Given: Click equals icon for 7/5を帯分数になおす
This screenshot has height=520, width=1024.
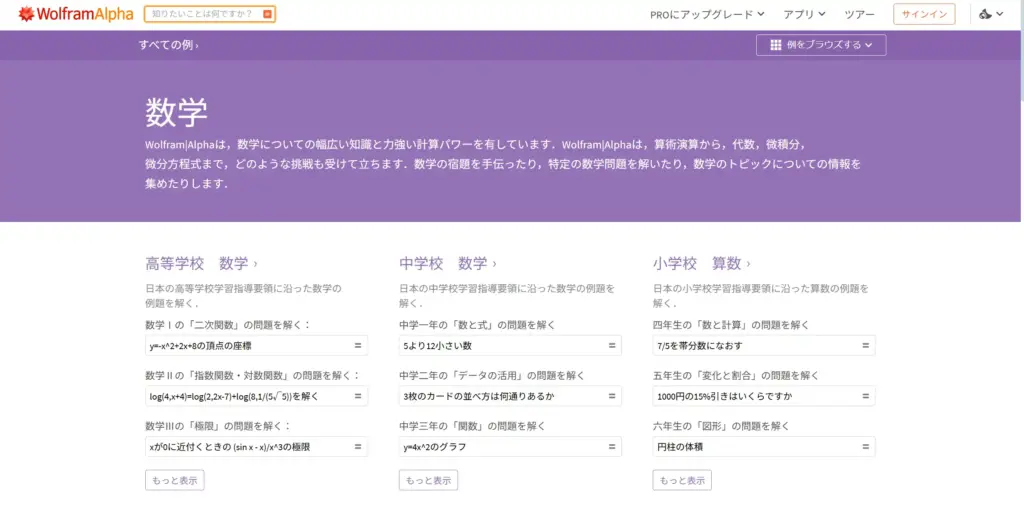Looking at the screenshot, I should (x=865, y=346).
